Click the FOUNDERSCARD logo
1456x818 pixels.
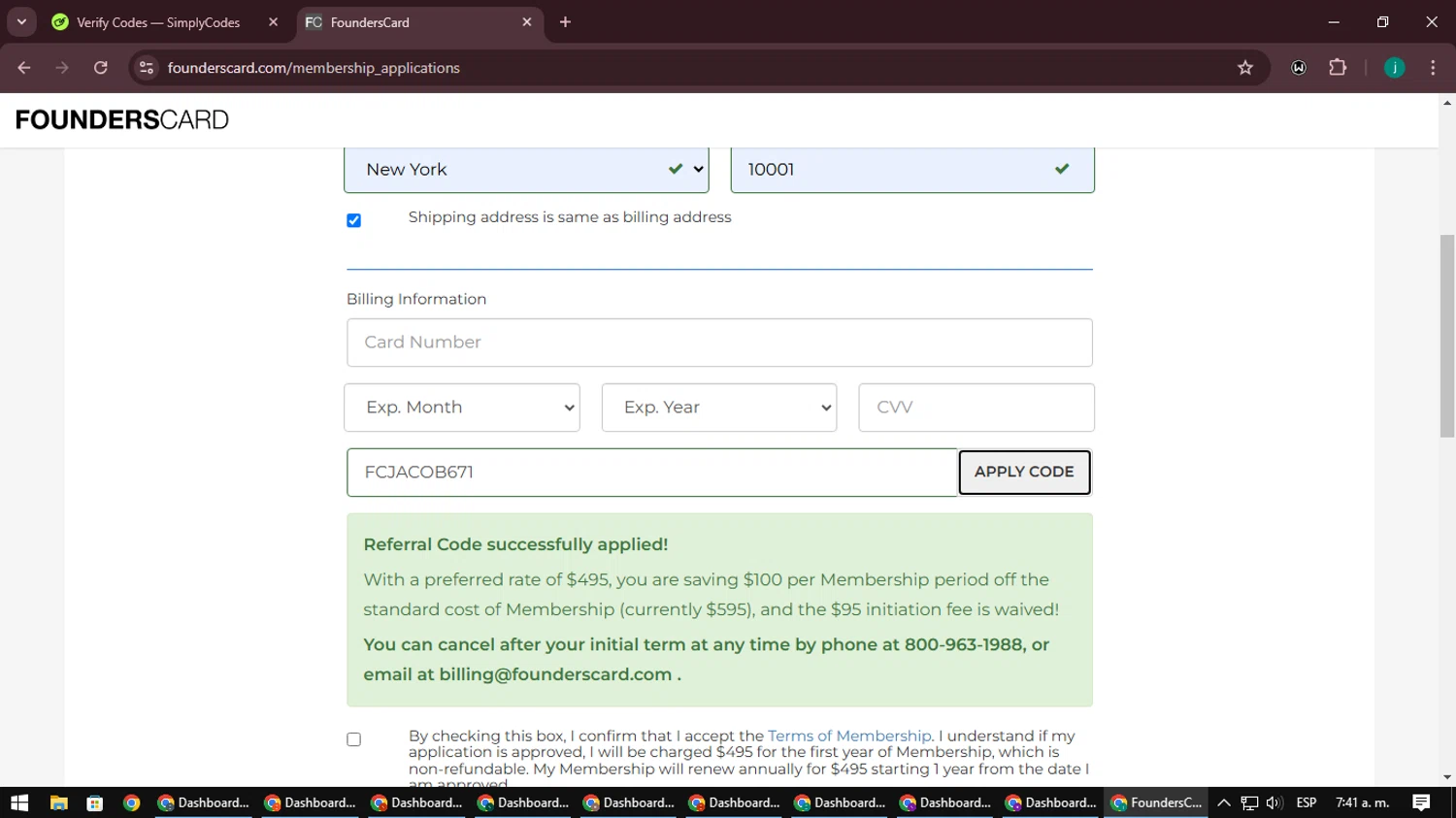(x=122, y=120)
